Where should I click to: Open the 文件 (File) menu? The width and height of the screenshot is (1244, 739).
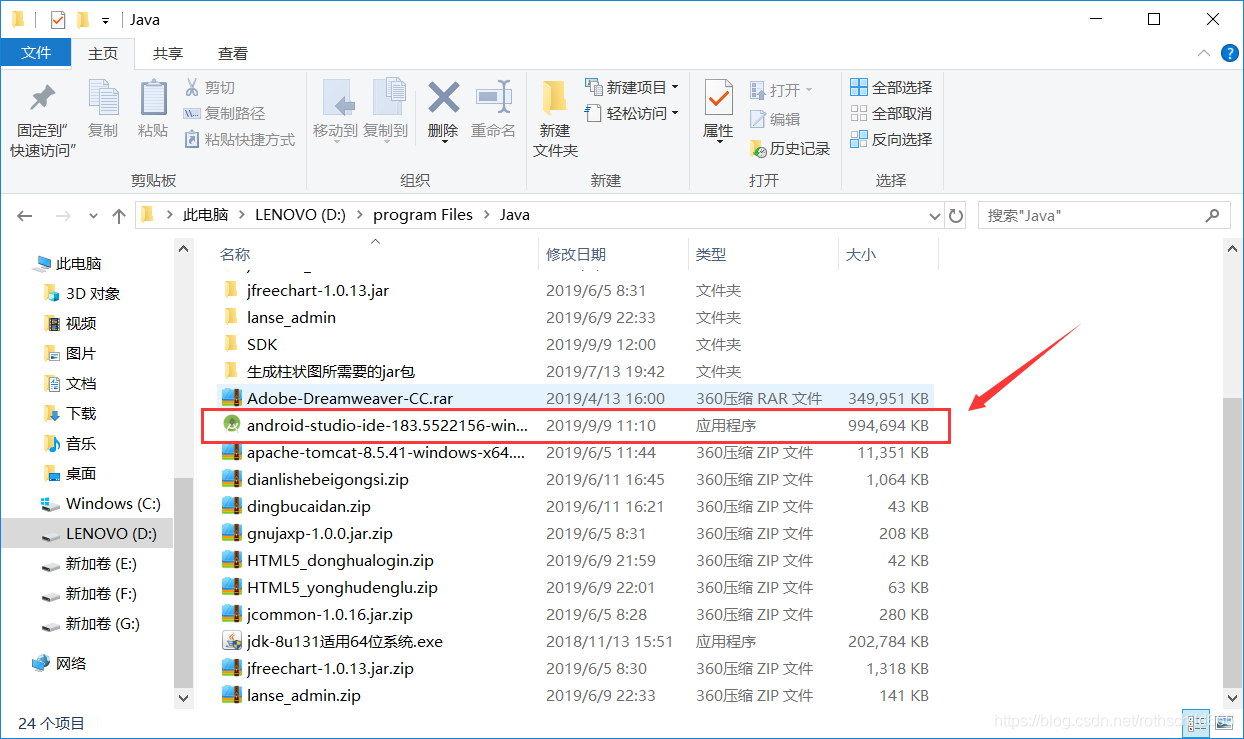tap(36, 53)
